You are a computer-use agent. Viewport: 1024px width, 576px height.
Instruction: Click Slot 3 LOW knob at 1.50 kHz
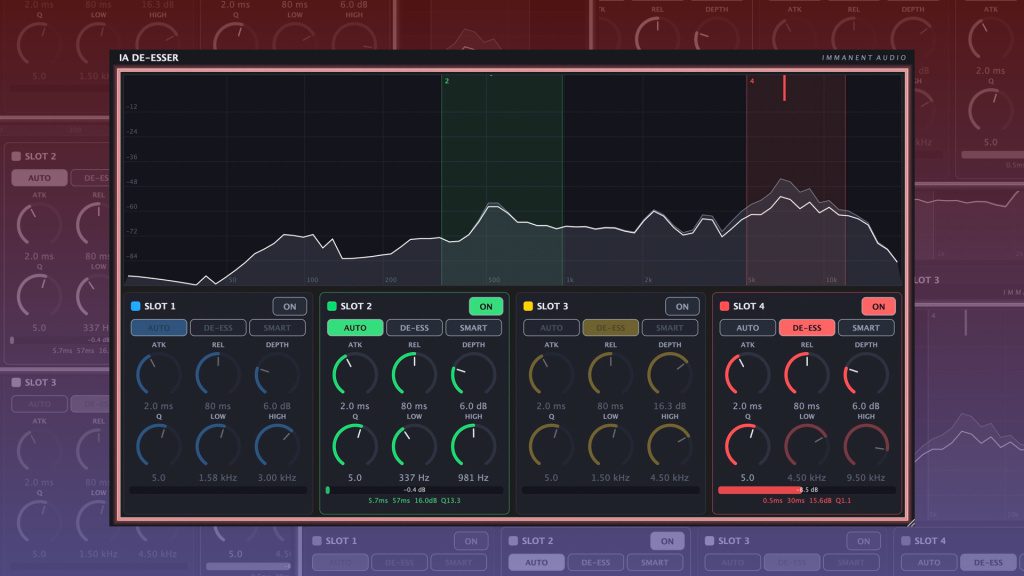point(611,446)
